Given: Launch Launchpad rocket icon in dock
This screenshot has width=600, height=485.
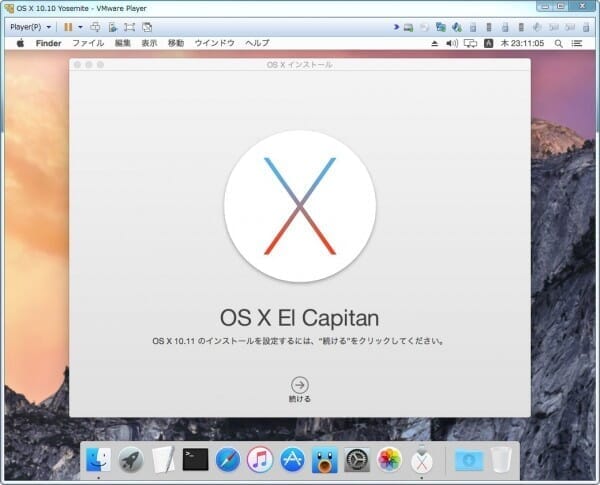Looking at the screenshot, I should (130, 459).
